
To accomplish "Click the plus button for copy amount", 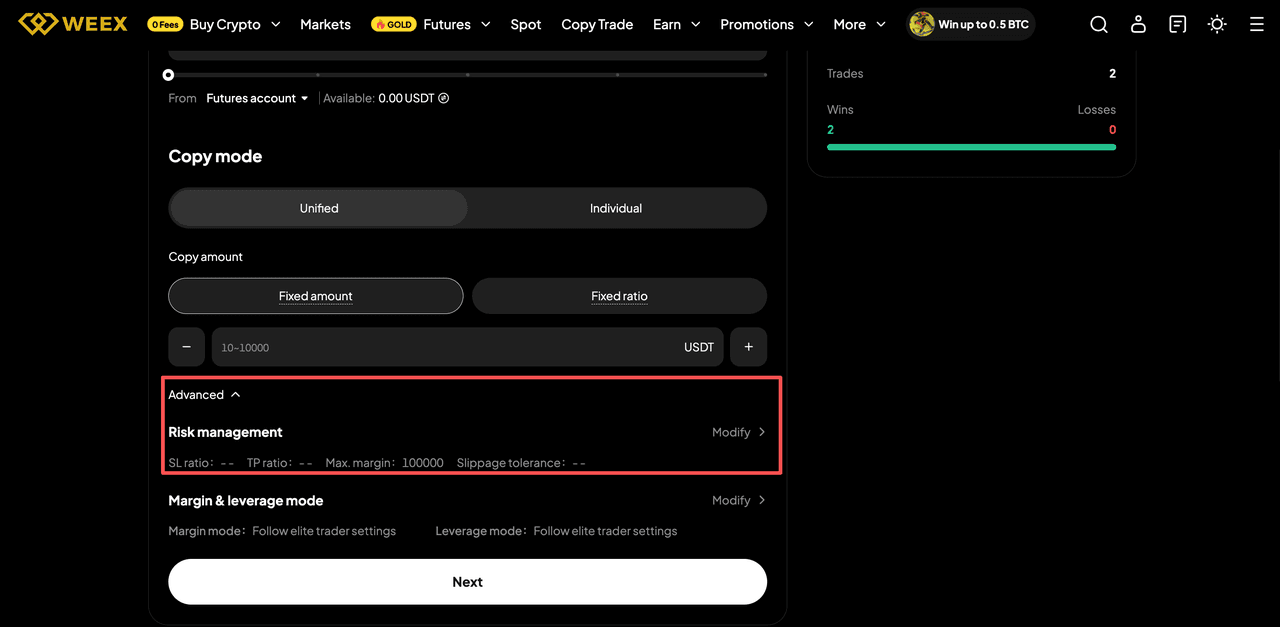I will click(x=748, y=347).
